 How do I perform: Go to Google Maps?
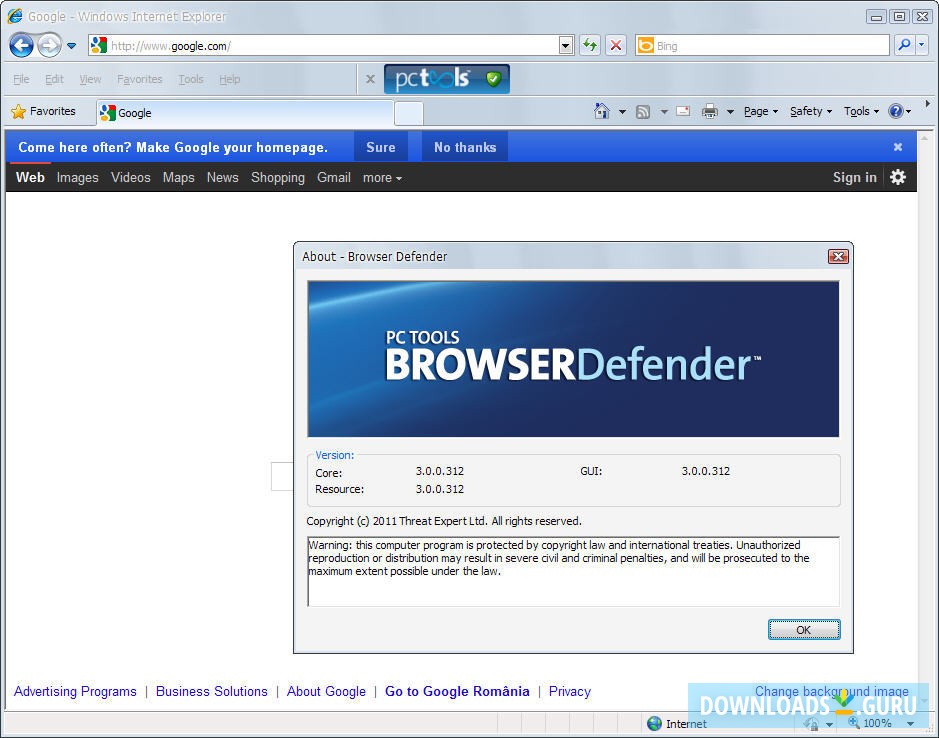pos(178,177)
